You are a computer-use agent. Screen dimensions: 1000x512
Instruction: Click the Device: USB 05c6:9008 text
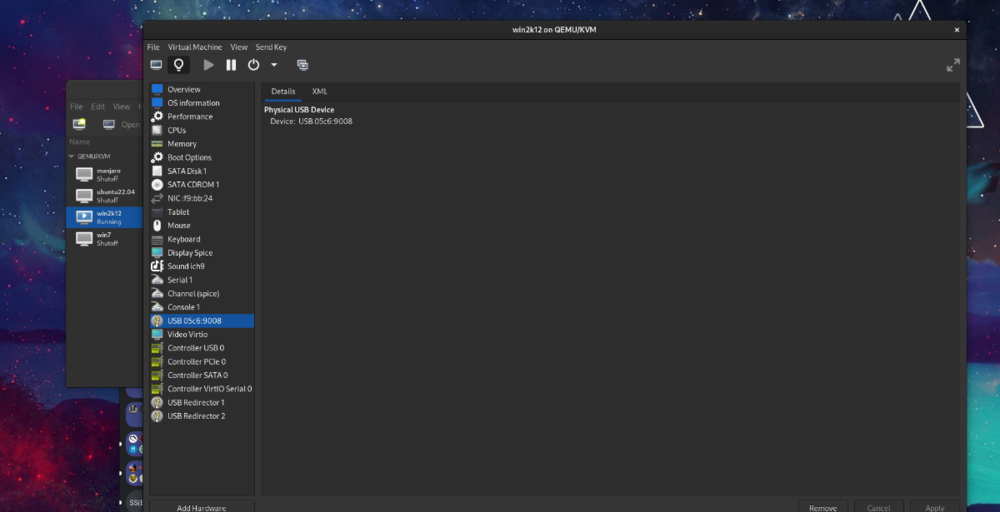point(311,121)
